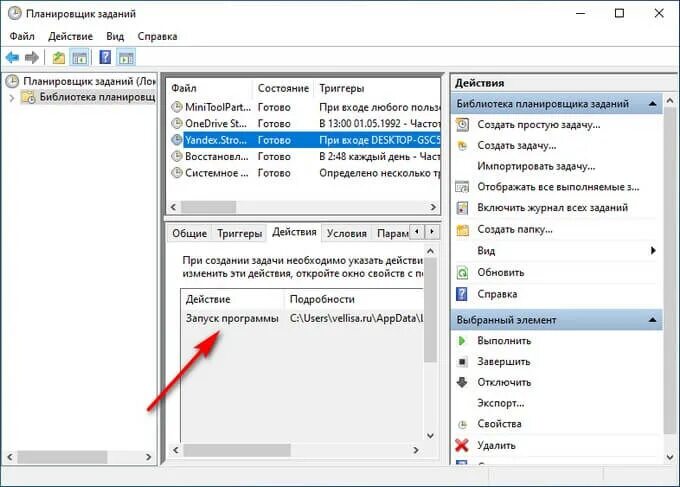680x487 pixels.
Task: Toggle the action pane toolbar icon
Action: (126, 57)
